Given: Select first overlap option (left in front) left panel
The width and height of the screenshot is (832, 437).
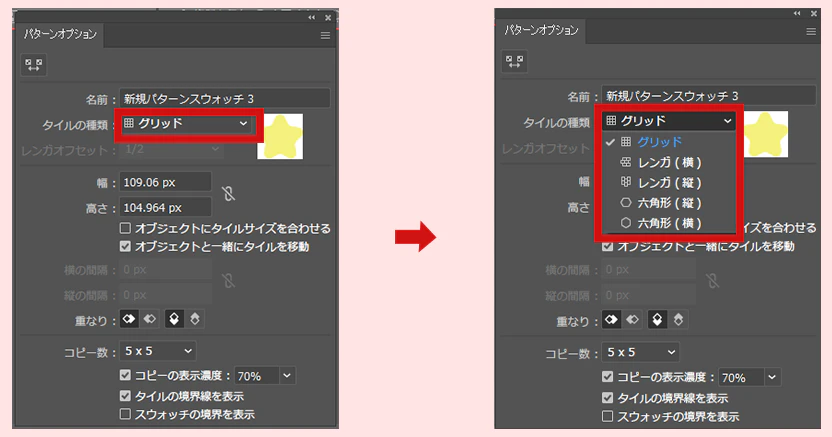Looking at the screenshot, I should point(129,319).
